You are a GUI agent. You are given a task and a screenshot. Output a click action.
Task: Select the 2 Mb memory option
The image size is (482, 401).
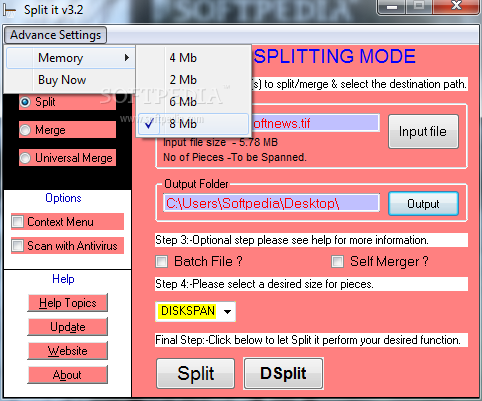193,80
